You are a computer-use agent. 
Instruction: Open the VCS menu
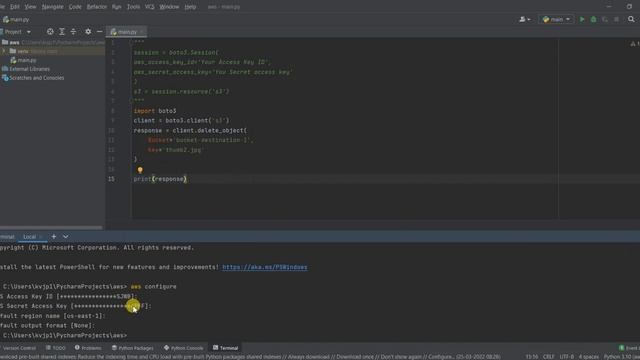150,7
